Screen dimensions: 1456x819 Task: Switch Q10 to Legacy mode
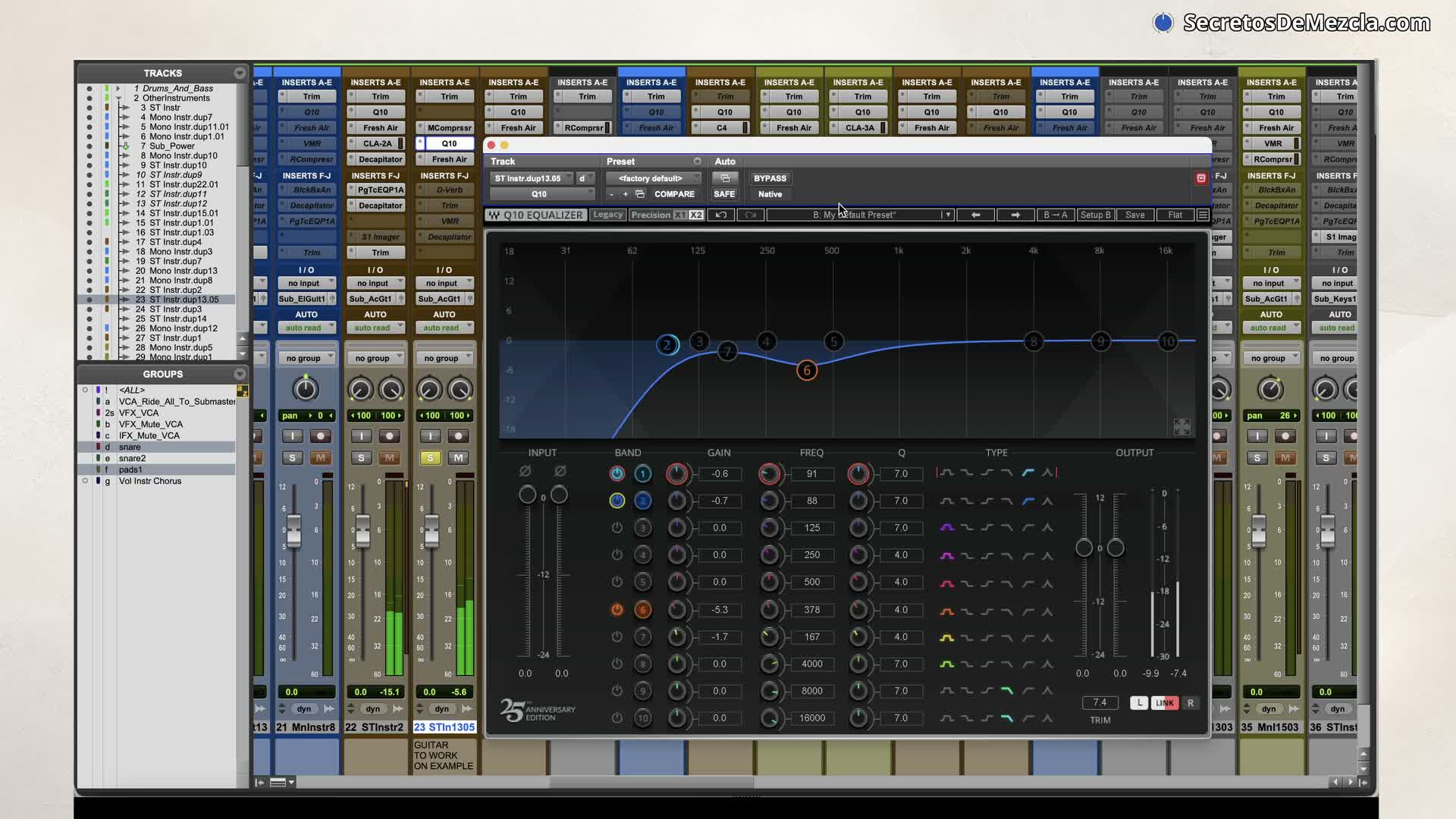(x=607, y=215)
